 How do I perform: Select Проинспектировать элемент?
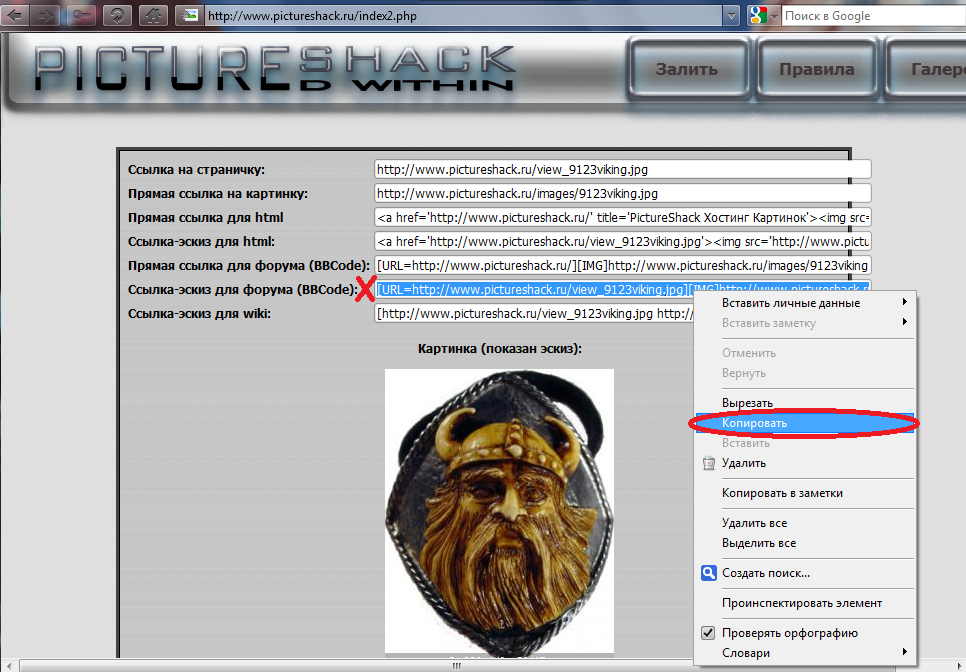coord(805,603)
